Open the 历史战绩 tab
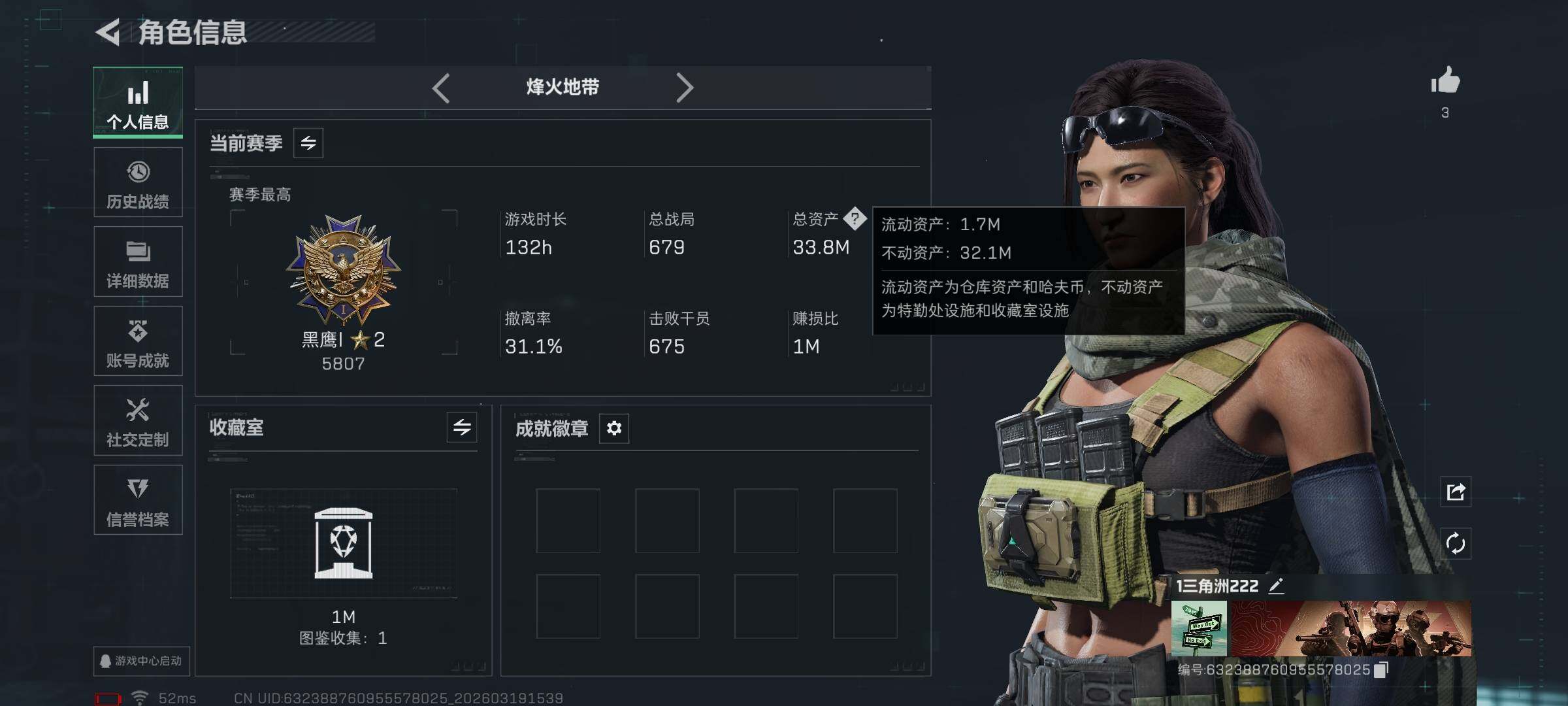Image resolution: width=1568 pixels, height=706 pixels. [x=138, y=182]
